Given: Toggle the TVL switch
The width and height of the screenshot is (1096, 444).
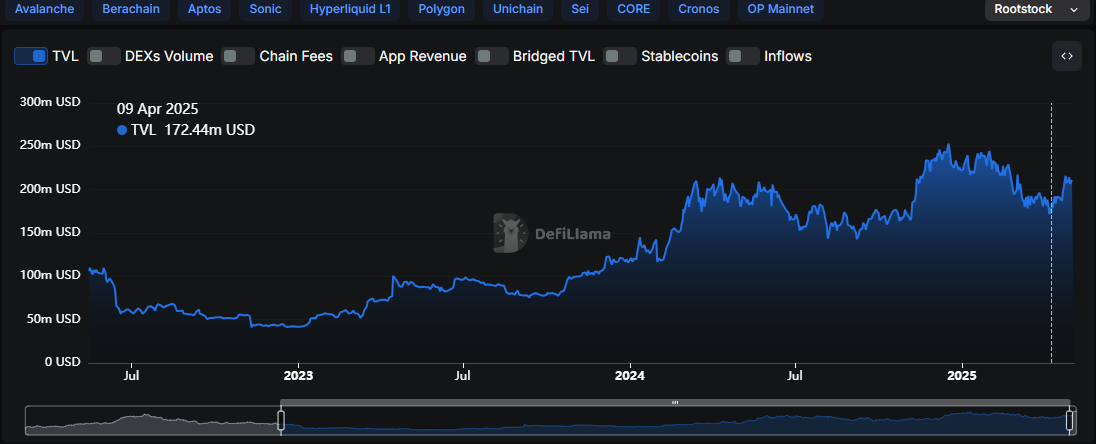Looking at the screenshot, I should [31, 56].
